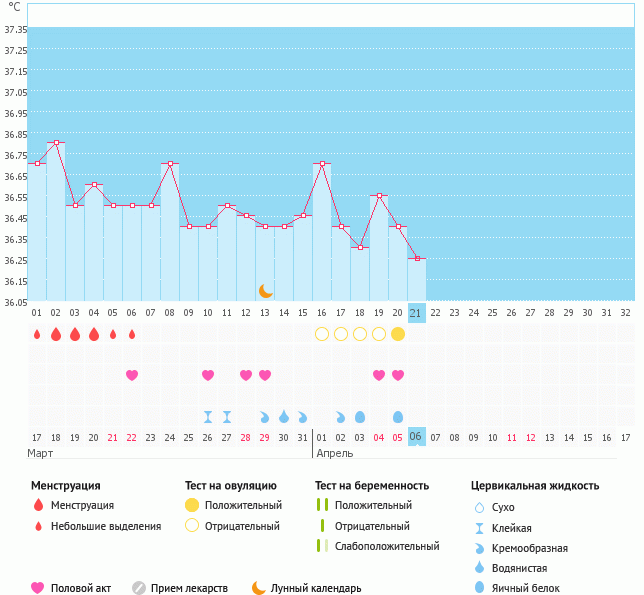Click the intercourse heart on cycle day 10

[208, 375]
